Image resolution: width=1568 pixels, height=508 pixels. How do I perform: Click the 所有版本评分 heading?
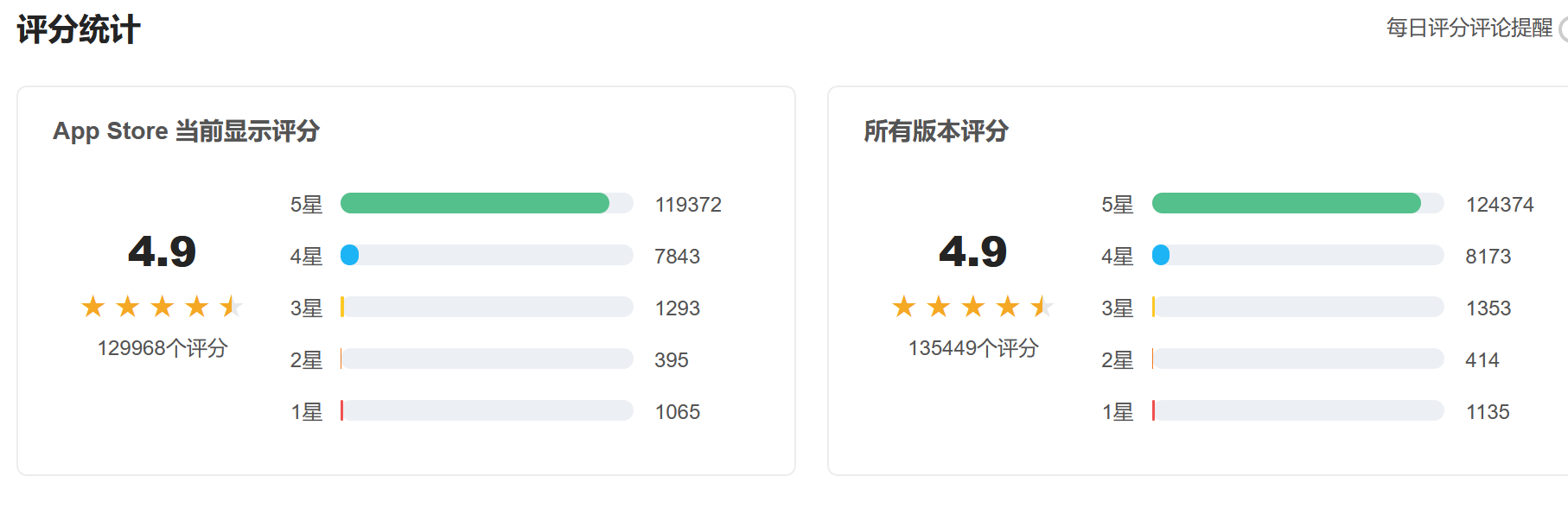click(936, 131)
